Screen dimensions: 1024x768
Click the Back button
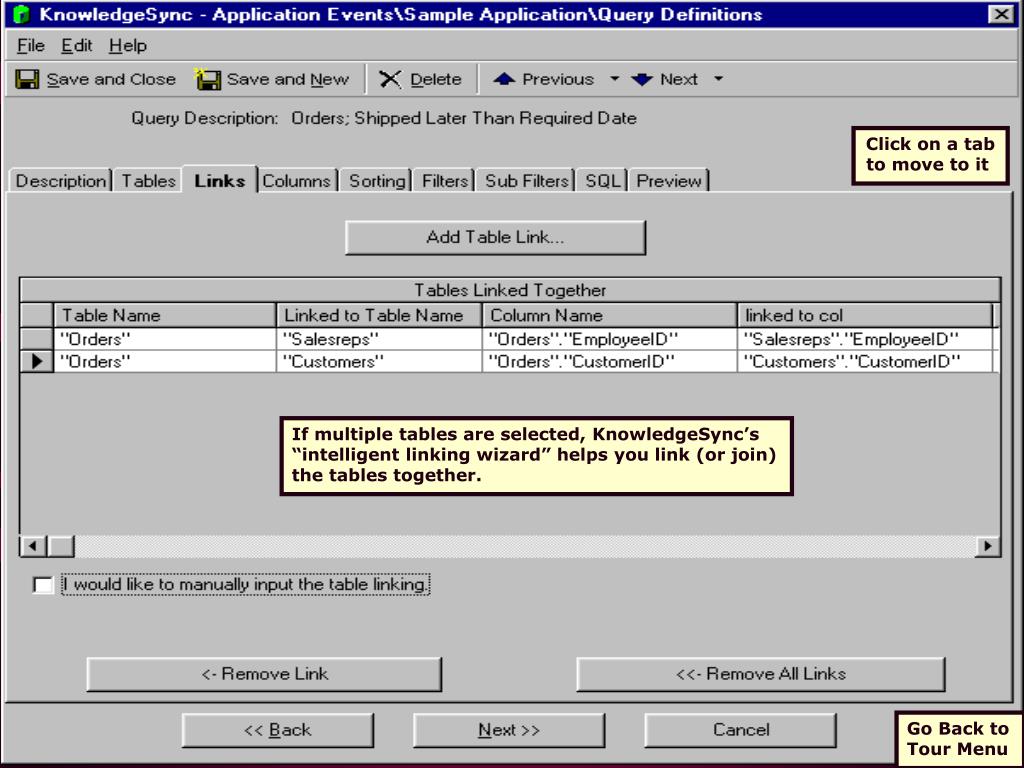click(x=278, y=730)
